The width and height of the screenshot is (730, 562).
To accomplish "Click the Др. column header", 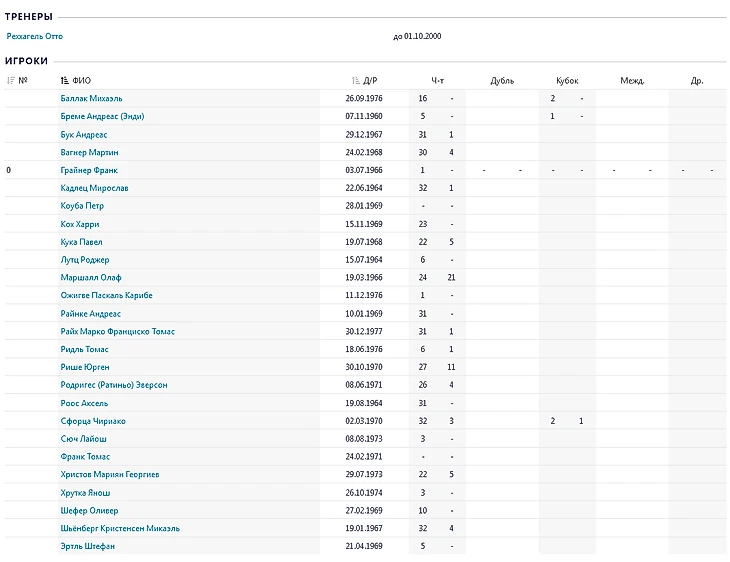I will 697,80.
